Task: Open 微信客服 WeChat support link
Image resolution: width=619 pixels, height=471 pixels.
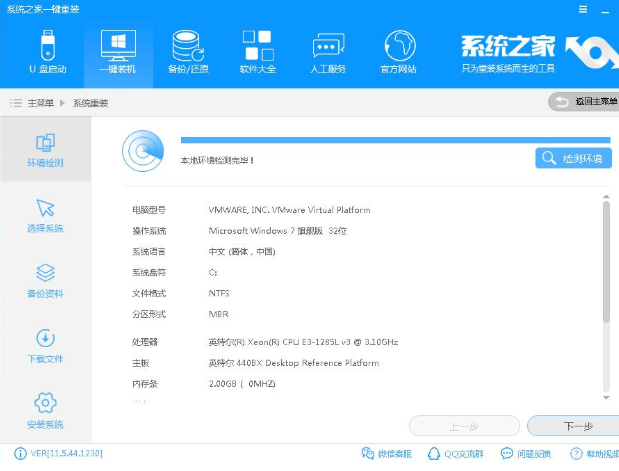Action: tap(385, 454)
